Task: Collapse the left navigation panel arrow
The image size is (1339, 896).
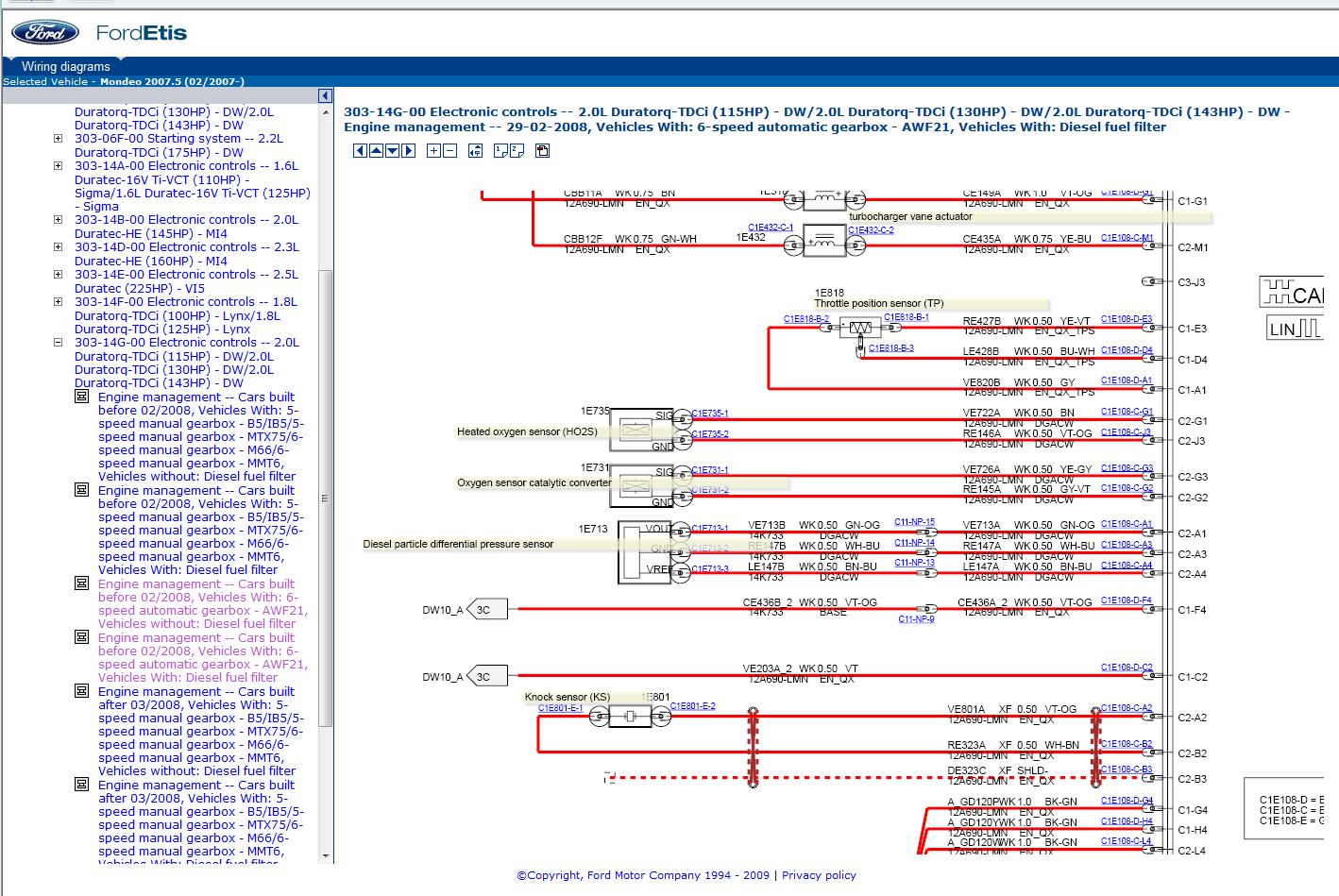Action: pos(325,95)
